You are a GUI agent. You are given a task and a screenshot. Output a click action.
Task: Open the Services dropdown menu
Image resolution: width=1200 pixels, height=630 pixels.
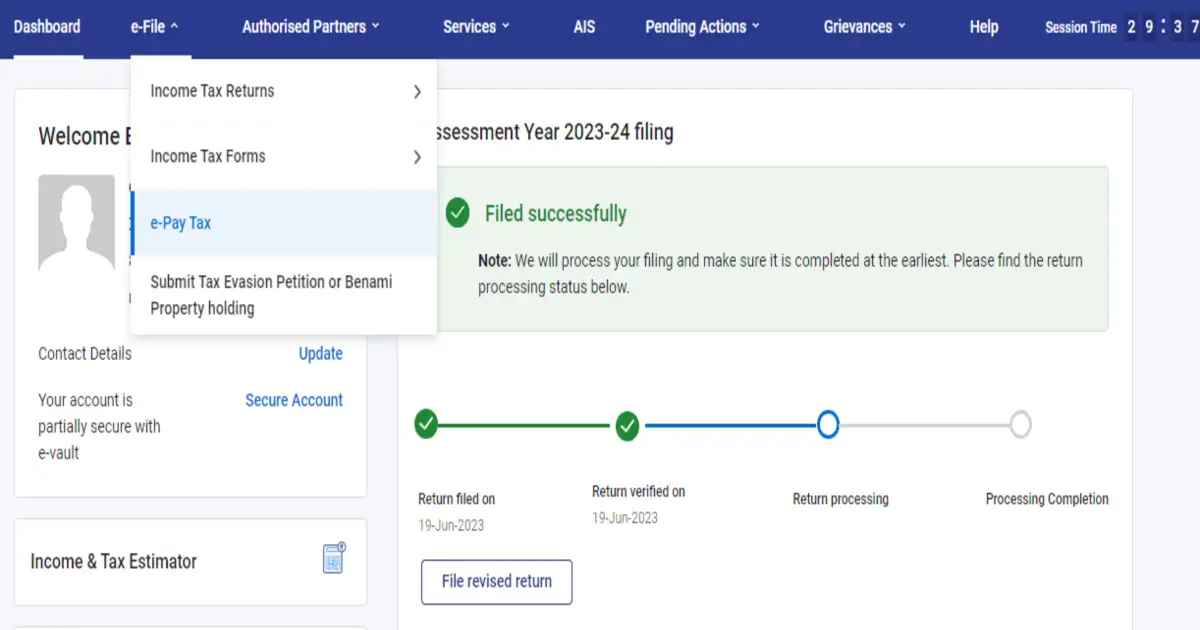(476, 27)
